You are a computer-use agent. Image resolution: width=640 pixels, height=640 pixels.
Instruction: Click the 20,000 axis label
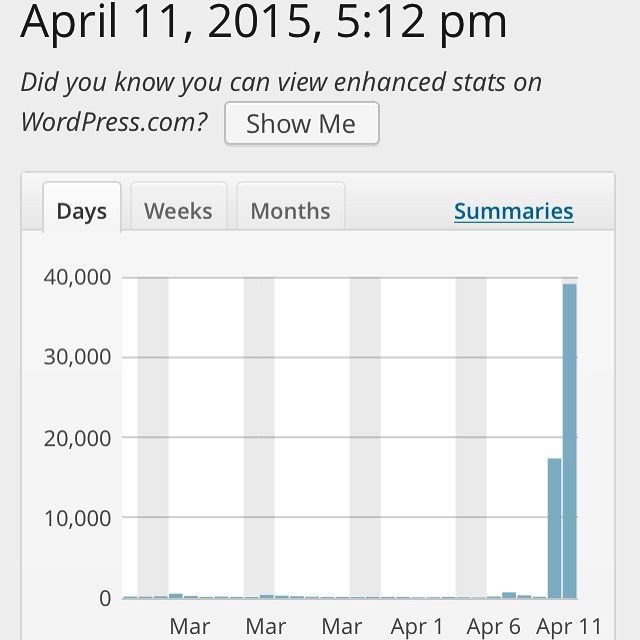click(77, 439)
